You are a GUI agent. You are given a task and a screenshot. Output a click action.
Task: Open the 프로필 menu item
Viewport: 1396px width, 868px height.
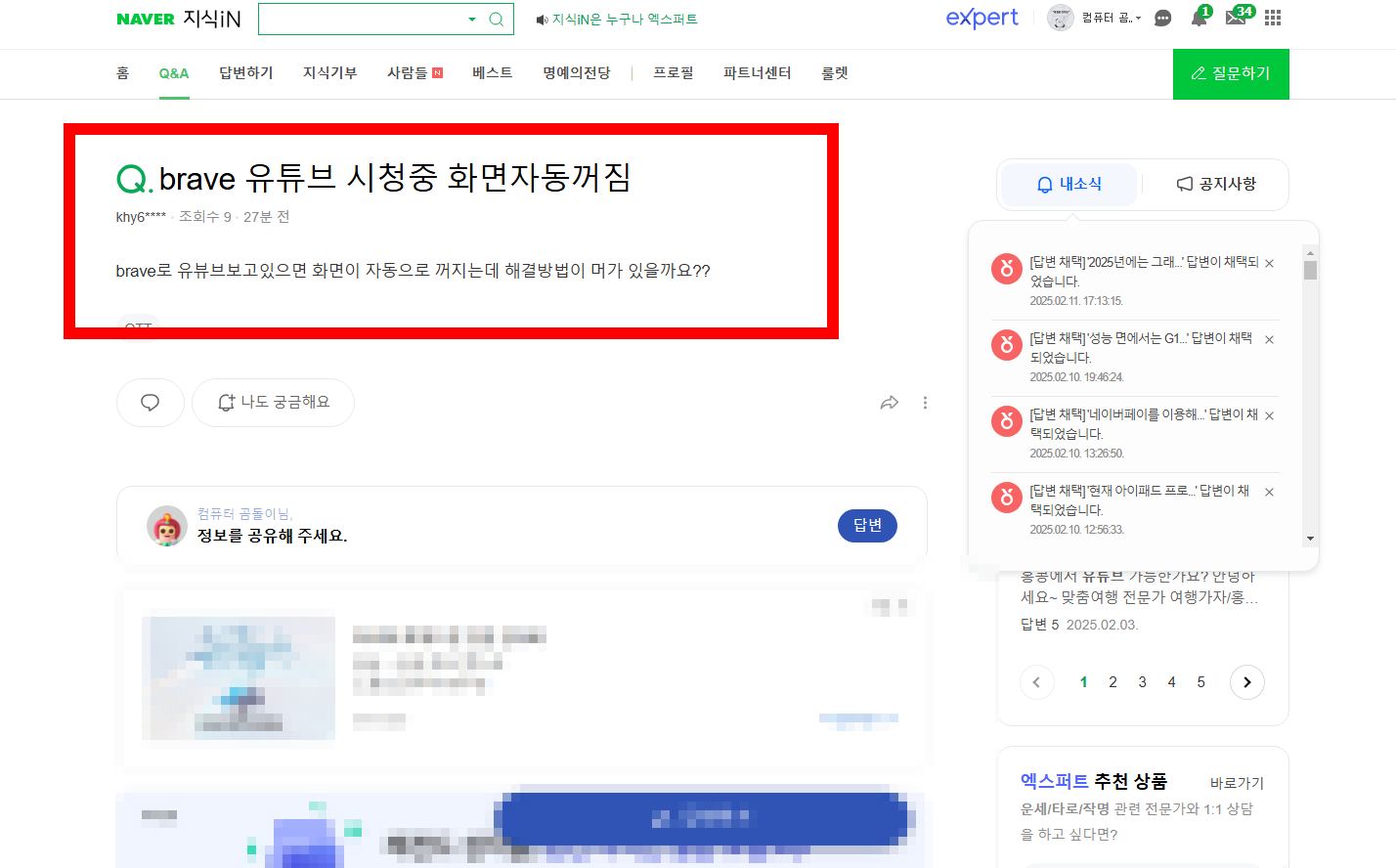point(674,73)
